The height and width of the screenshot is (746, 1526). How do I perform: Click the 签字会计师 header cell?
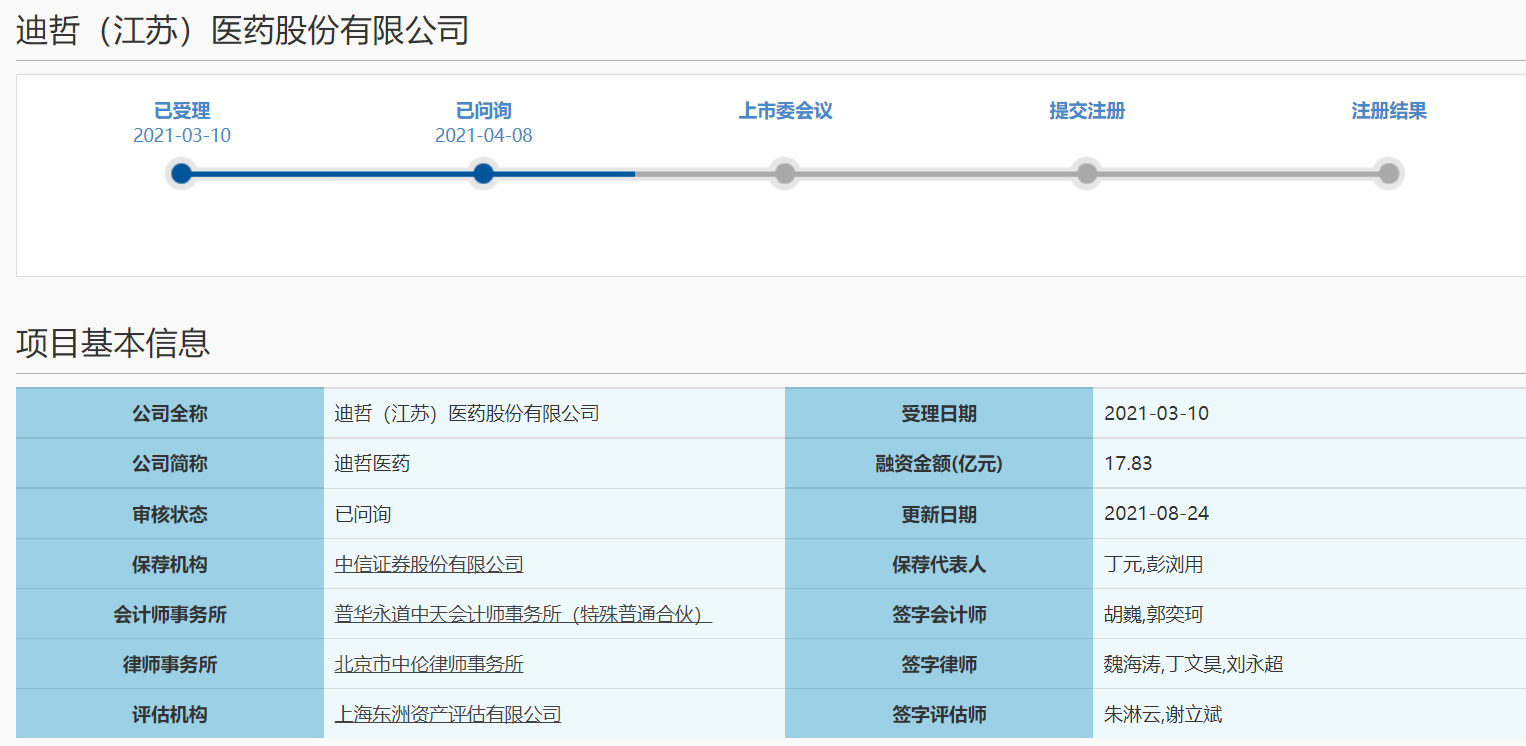939,614
